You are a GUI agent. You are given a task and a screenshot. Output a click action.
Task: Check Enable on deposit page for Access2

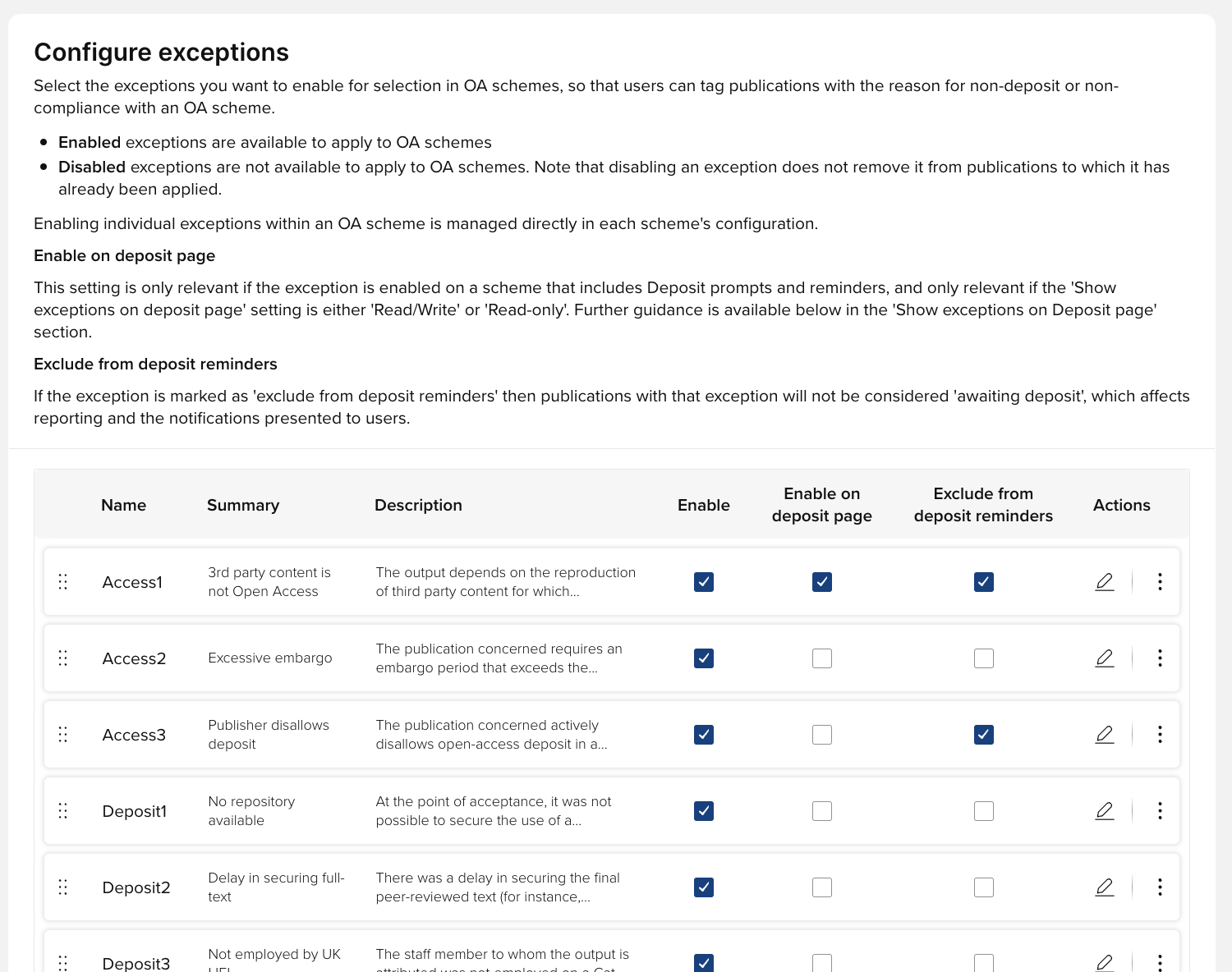point(822,658)
